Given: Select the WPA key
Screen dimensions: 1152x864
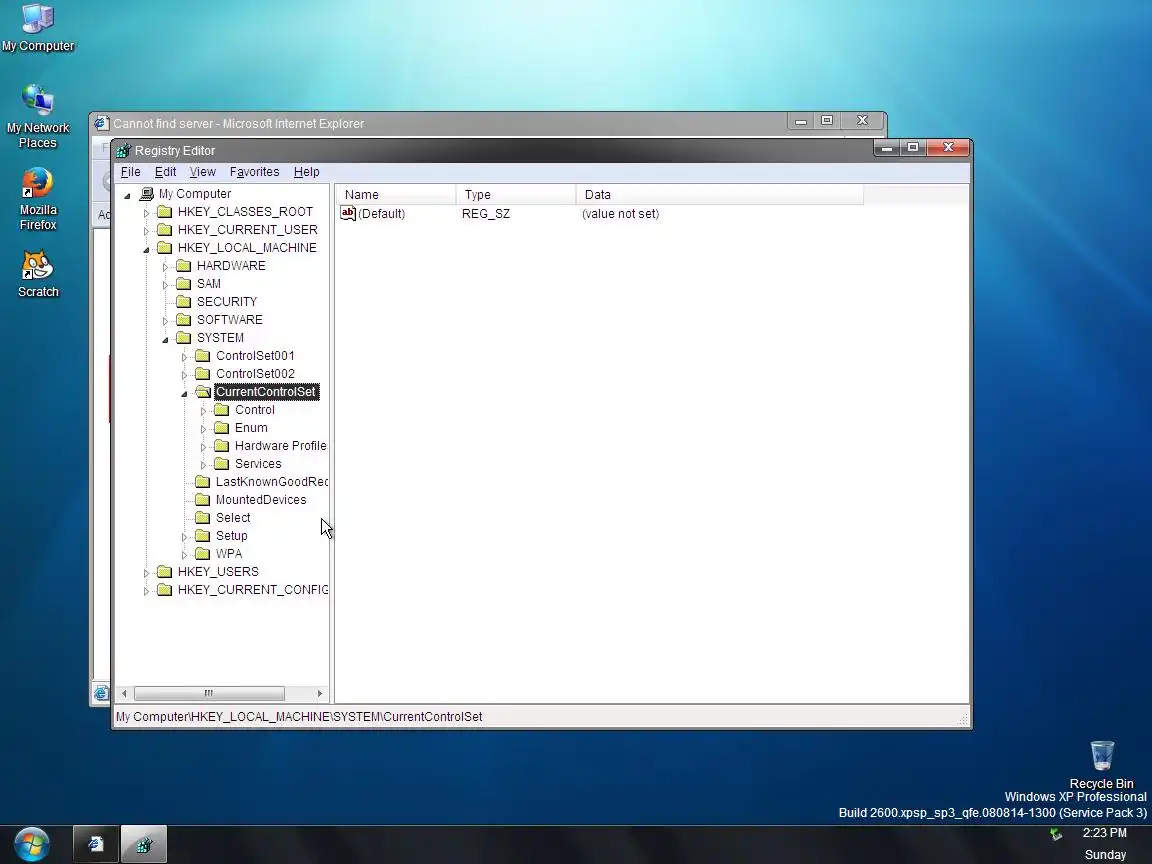Looking at the screenshot, I should [228, 554].
